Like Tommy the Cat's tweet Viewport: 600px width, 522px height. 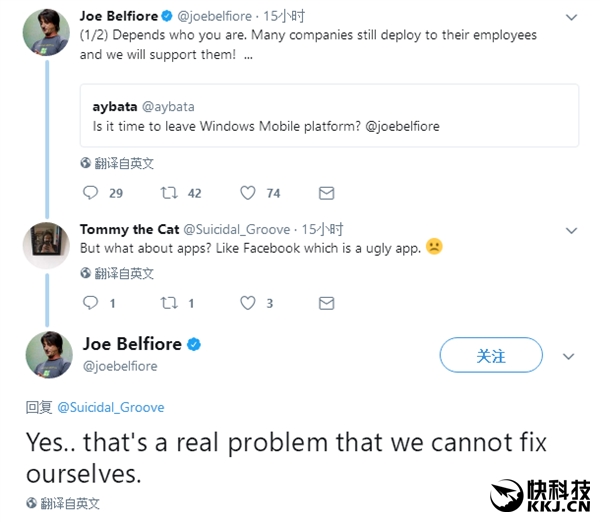pos(248,303)
